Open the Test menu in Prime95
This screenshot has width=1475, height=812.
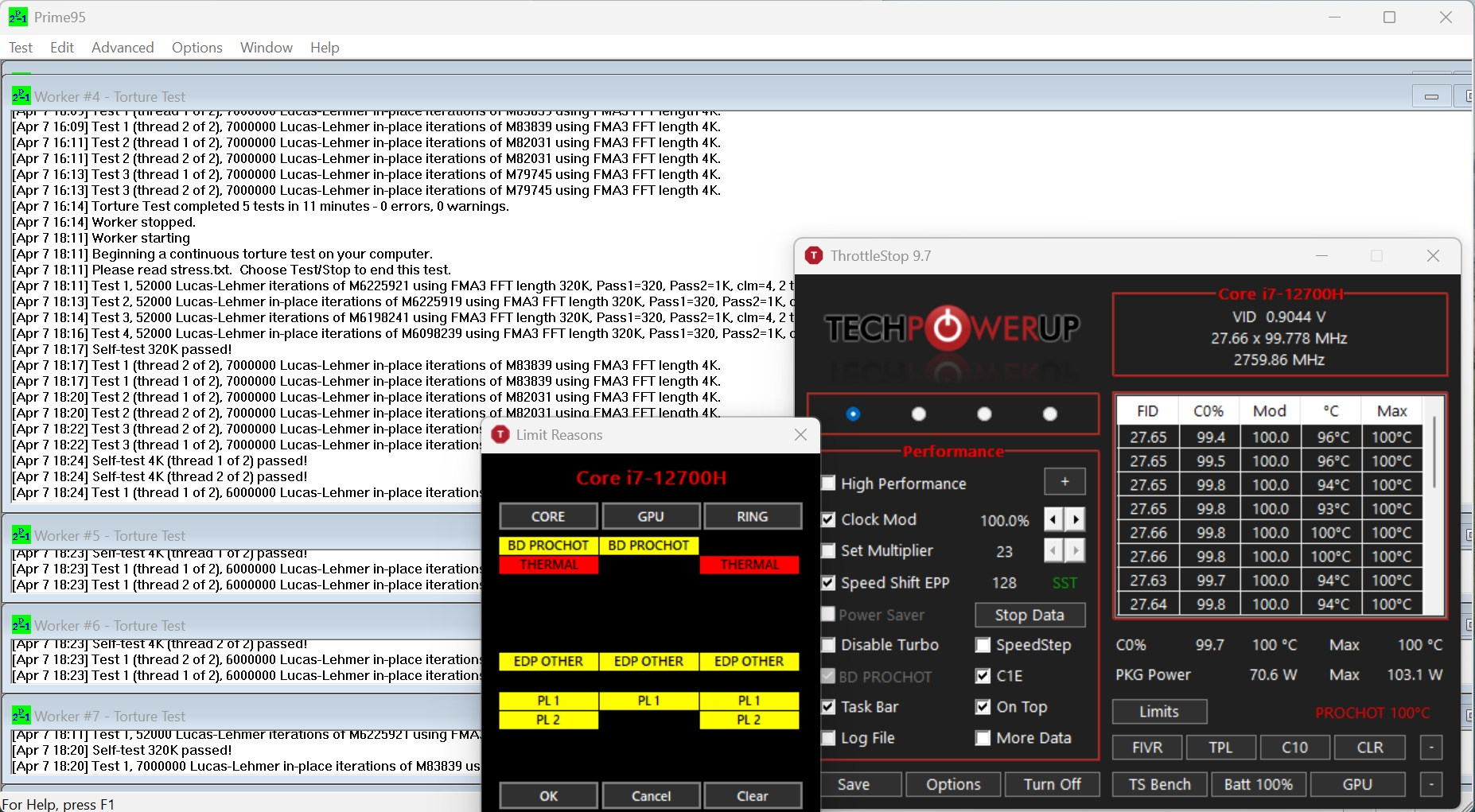click(21, 48)
